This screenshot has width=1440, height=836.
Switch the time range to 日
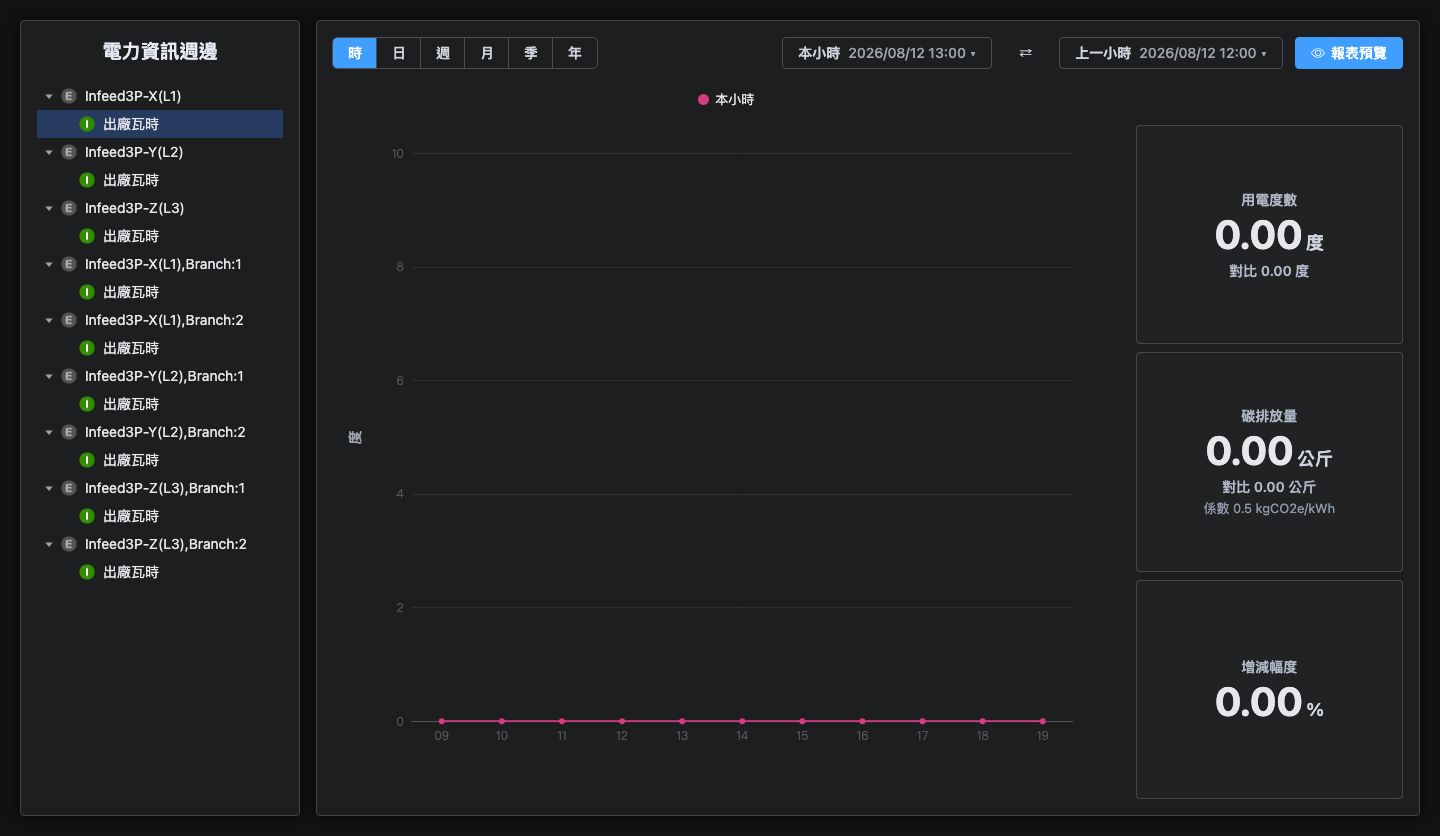tap(399, 53)
